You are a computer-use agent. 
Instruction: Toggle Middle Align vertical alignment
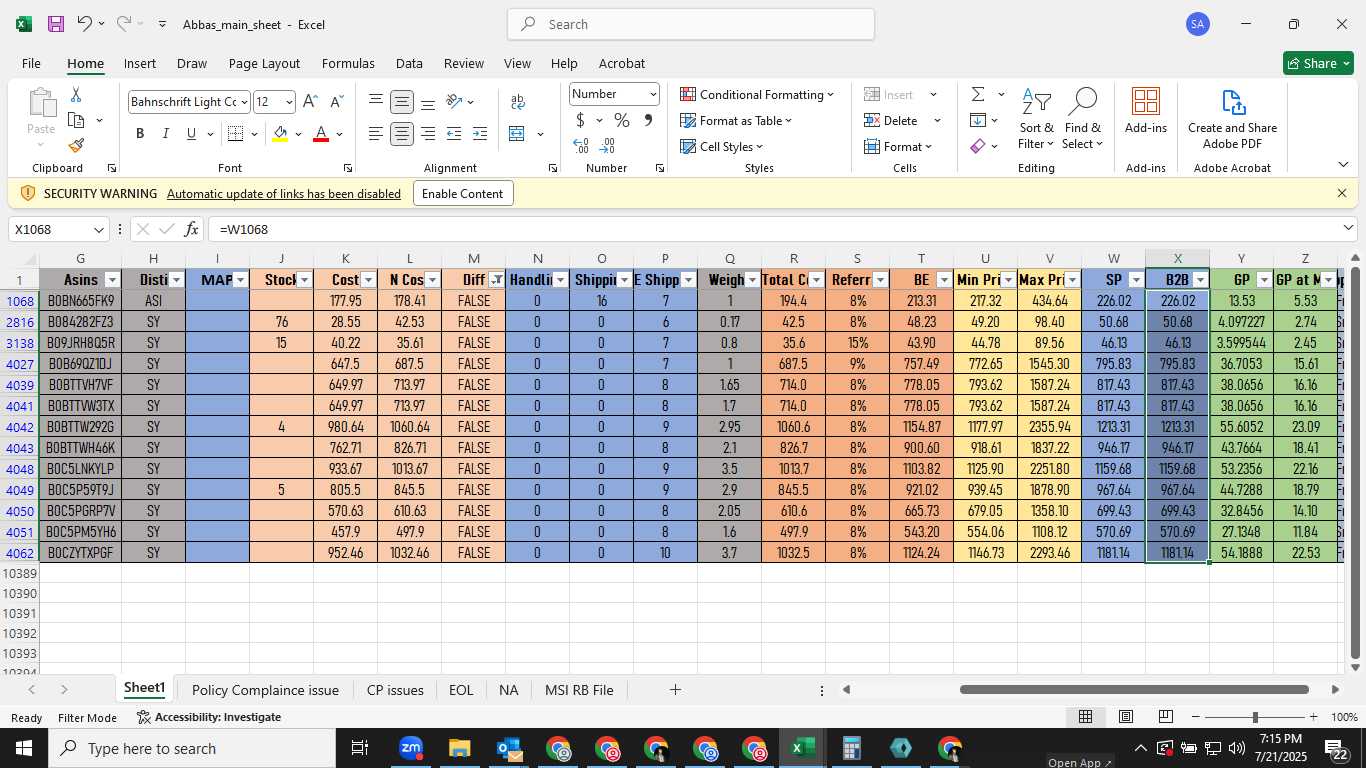click(x=402, y=102)
